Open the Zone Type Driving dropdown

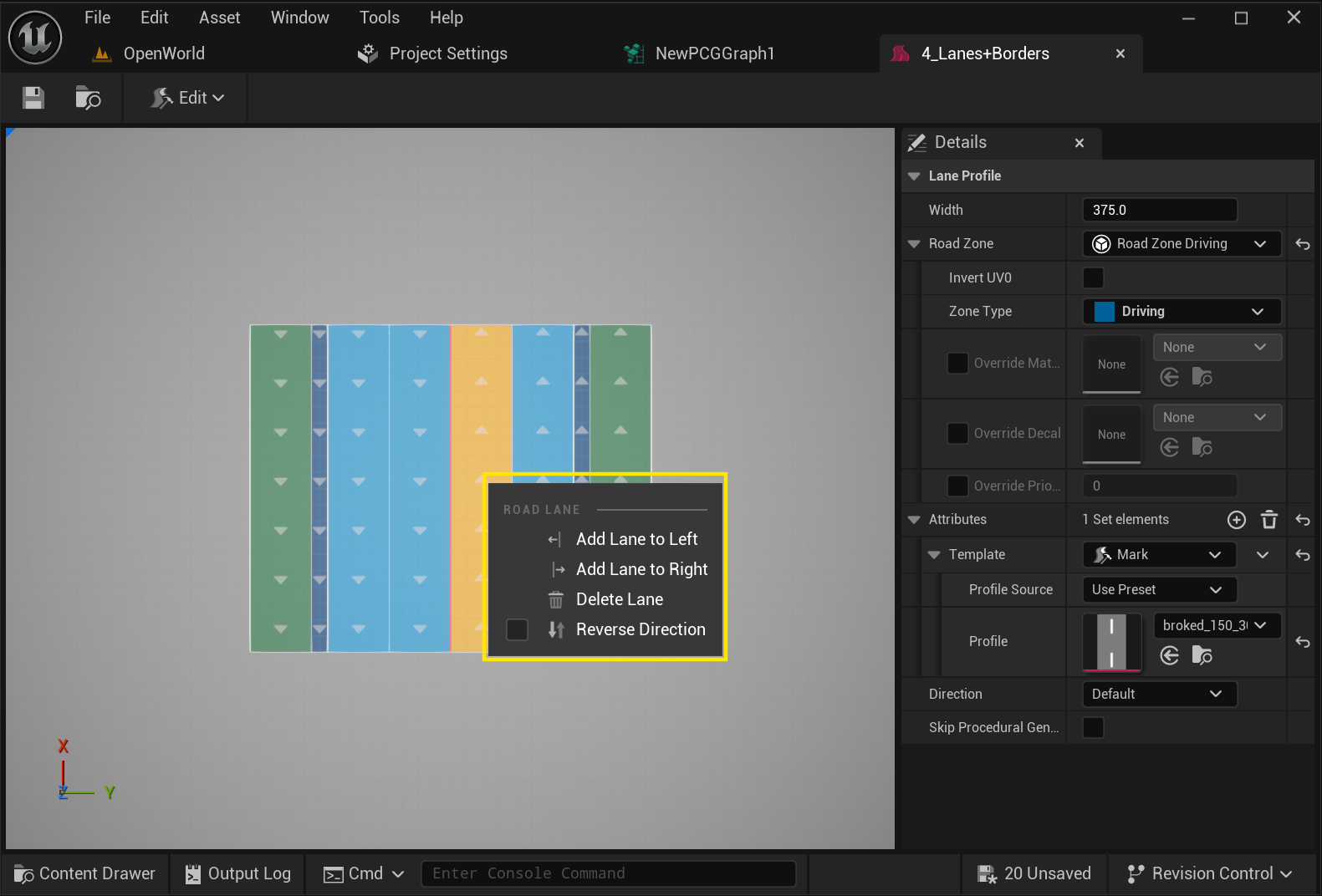(1182, 311)
